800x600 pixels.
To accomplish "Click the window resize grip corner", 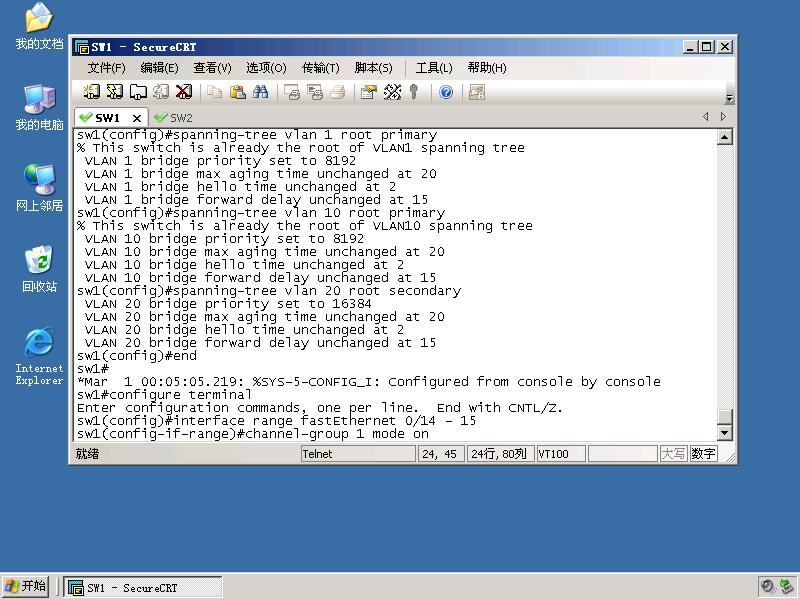I will (730, 457).
